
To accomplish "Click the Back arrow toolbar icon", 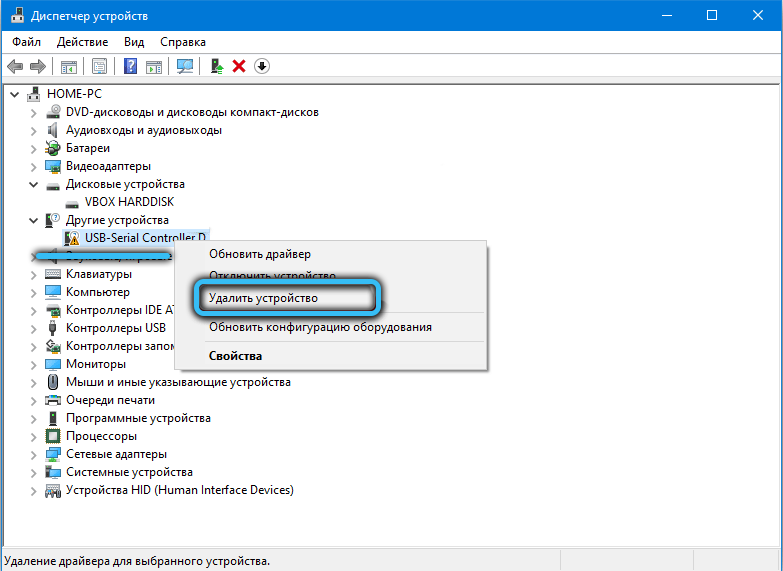I will [15, 66].
